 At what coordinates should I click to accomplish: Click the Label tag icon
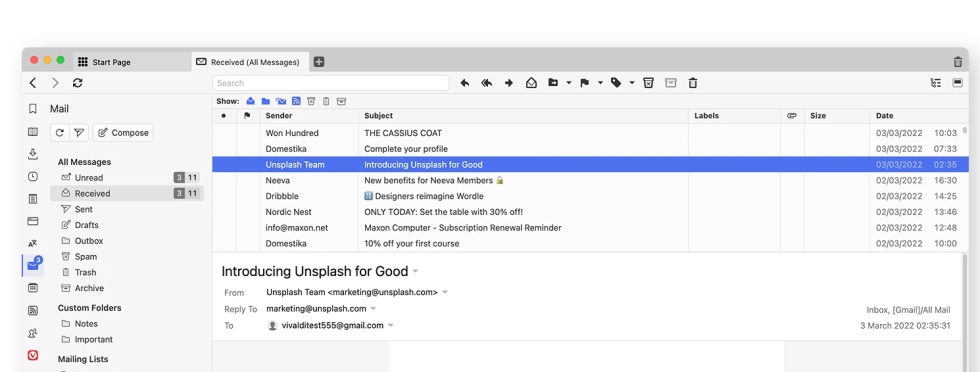(616, 83)
